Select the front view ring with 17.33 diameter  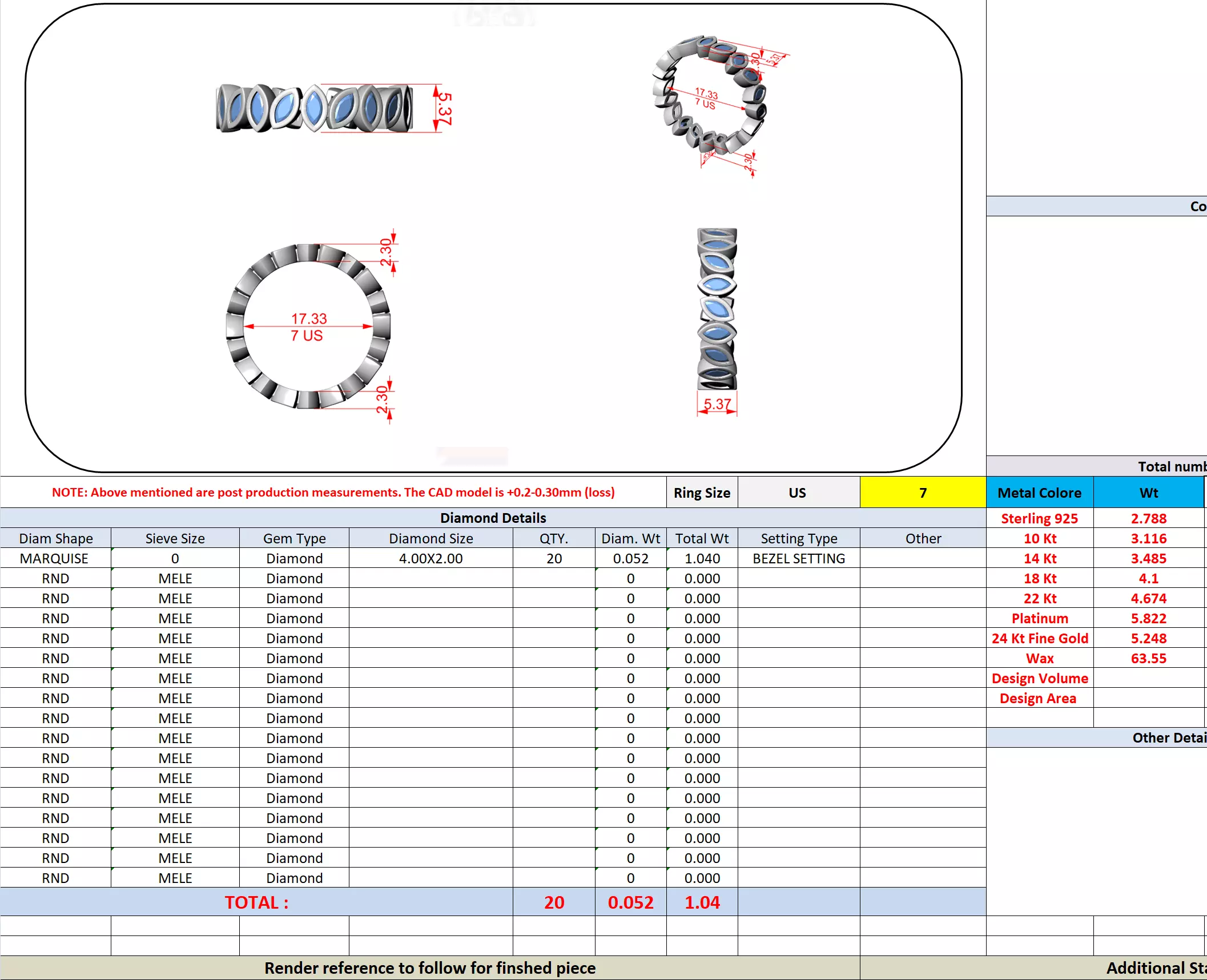click(x=308, y=326)
